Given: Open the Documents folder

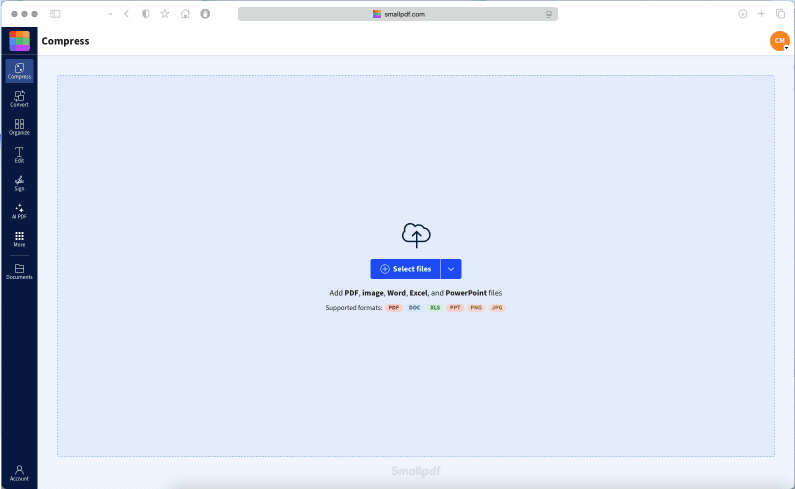Looking at the screenshot, I should pyautogui.click(x=19, y=271).
